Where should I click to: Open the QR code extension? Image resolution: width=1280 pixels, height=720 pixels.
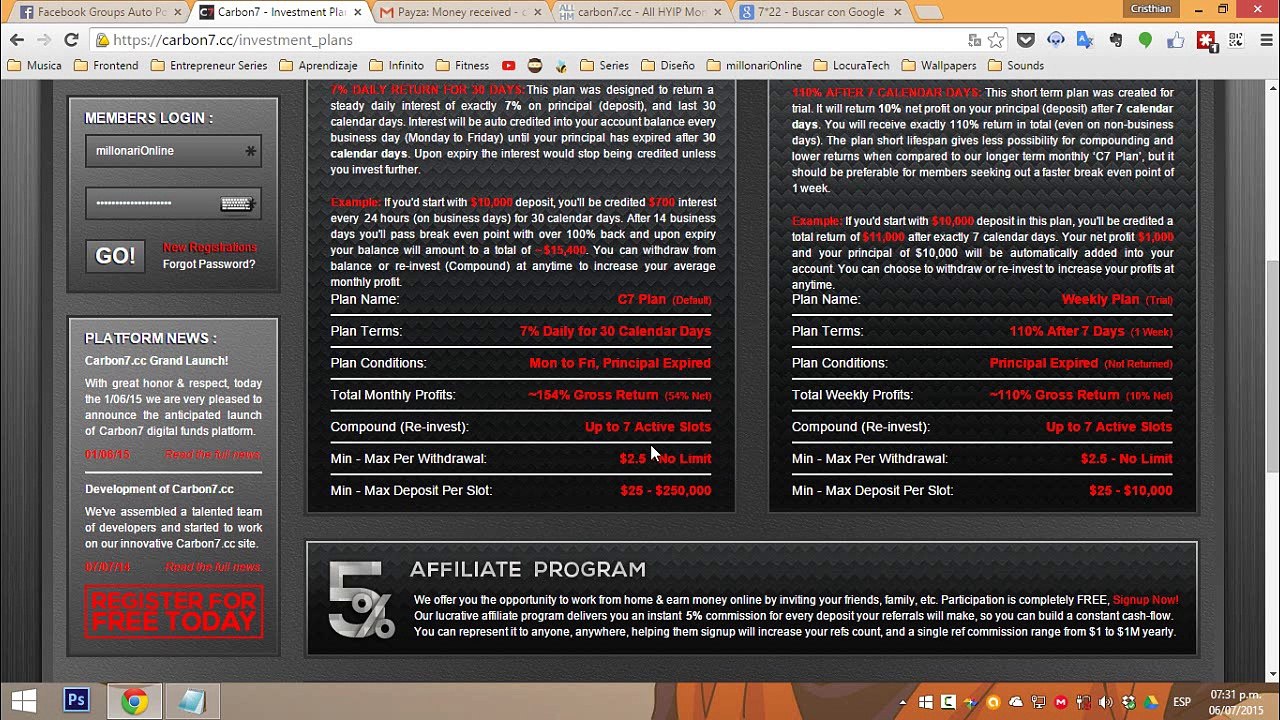(1236, 40)
